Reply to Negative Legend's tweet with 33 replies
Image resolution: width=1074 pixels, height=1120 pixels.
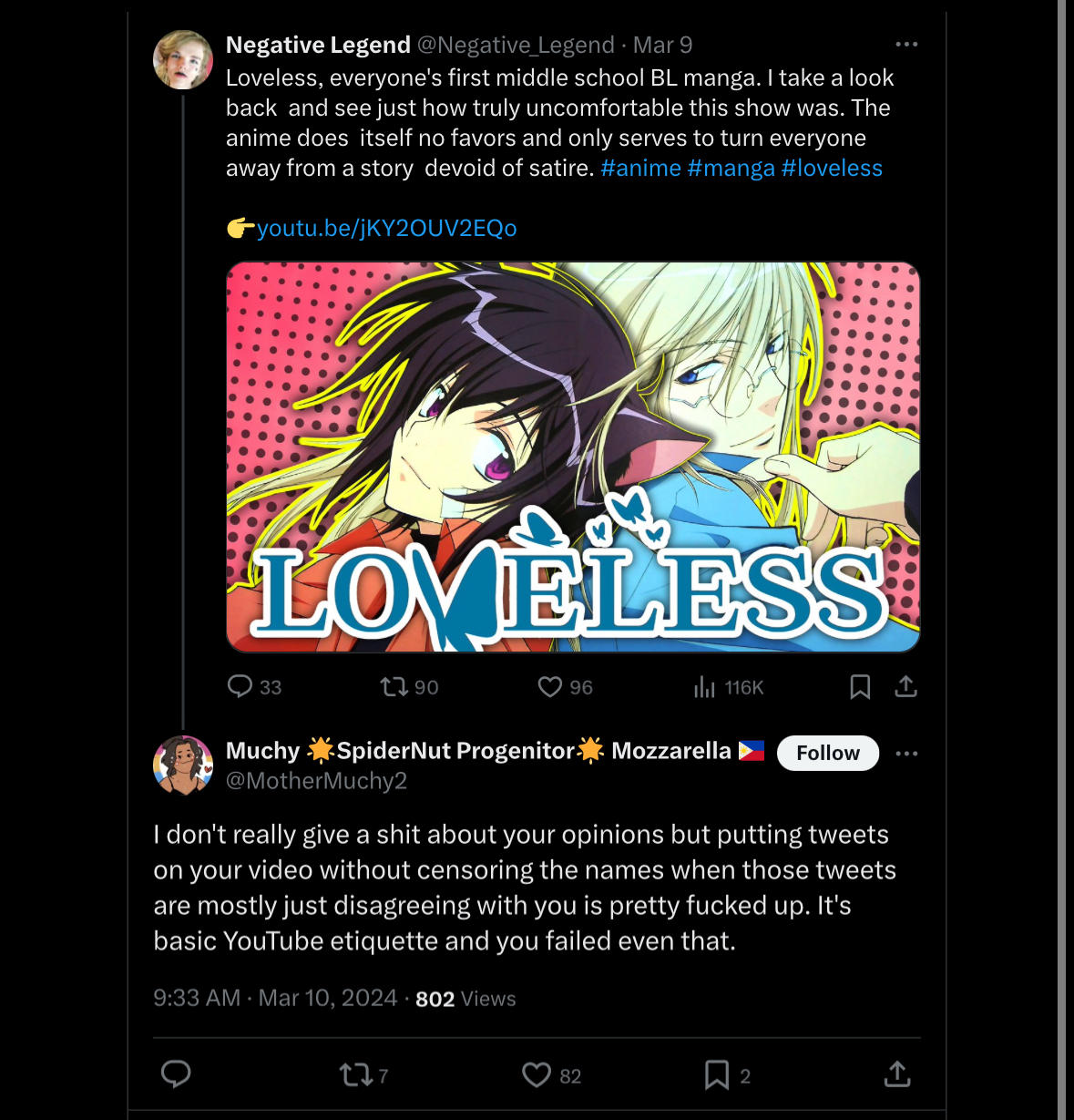[240, 686]
